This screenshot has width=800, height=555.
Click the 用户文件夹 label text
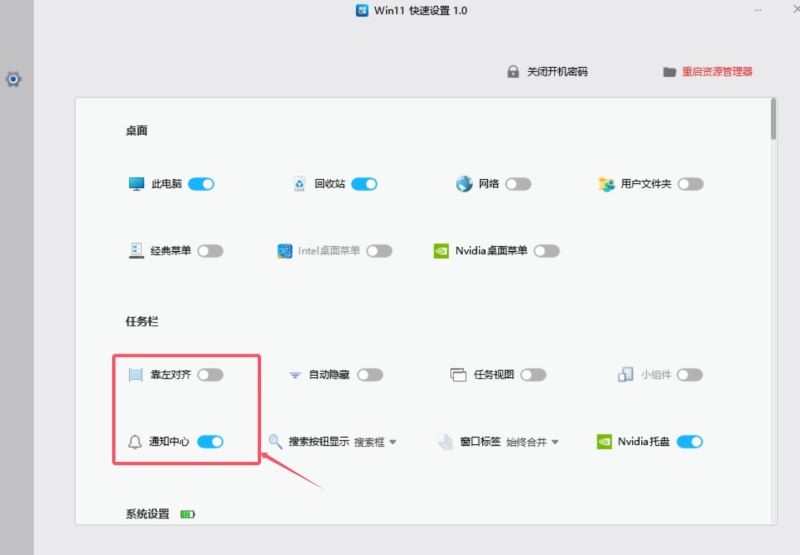click(646, 184)
